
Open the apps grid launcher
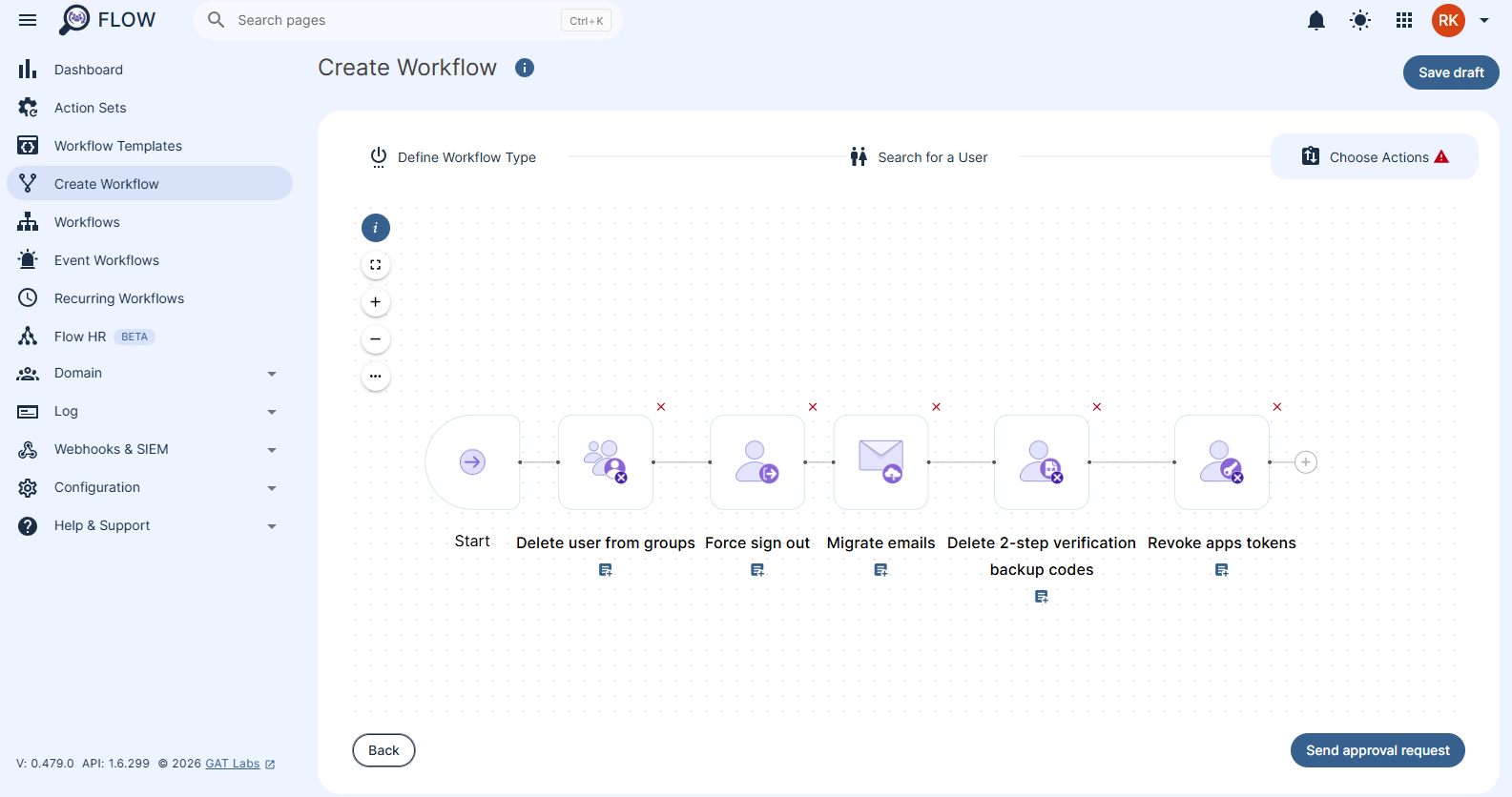[x=1404, y=20]
